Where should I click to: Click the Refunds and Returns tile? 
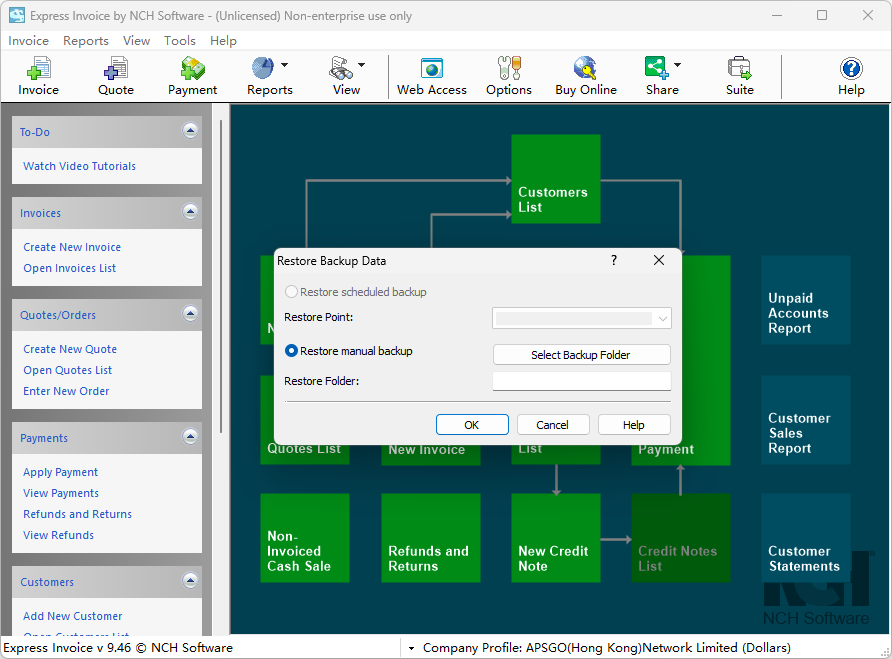[x=431, y=538]
